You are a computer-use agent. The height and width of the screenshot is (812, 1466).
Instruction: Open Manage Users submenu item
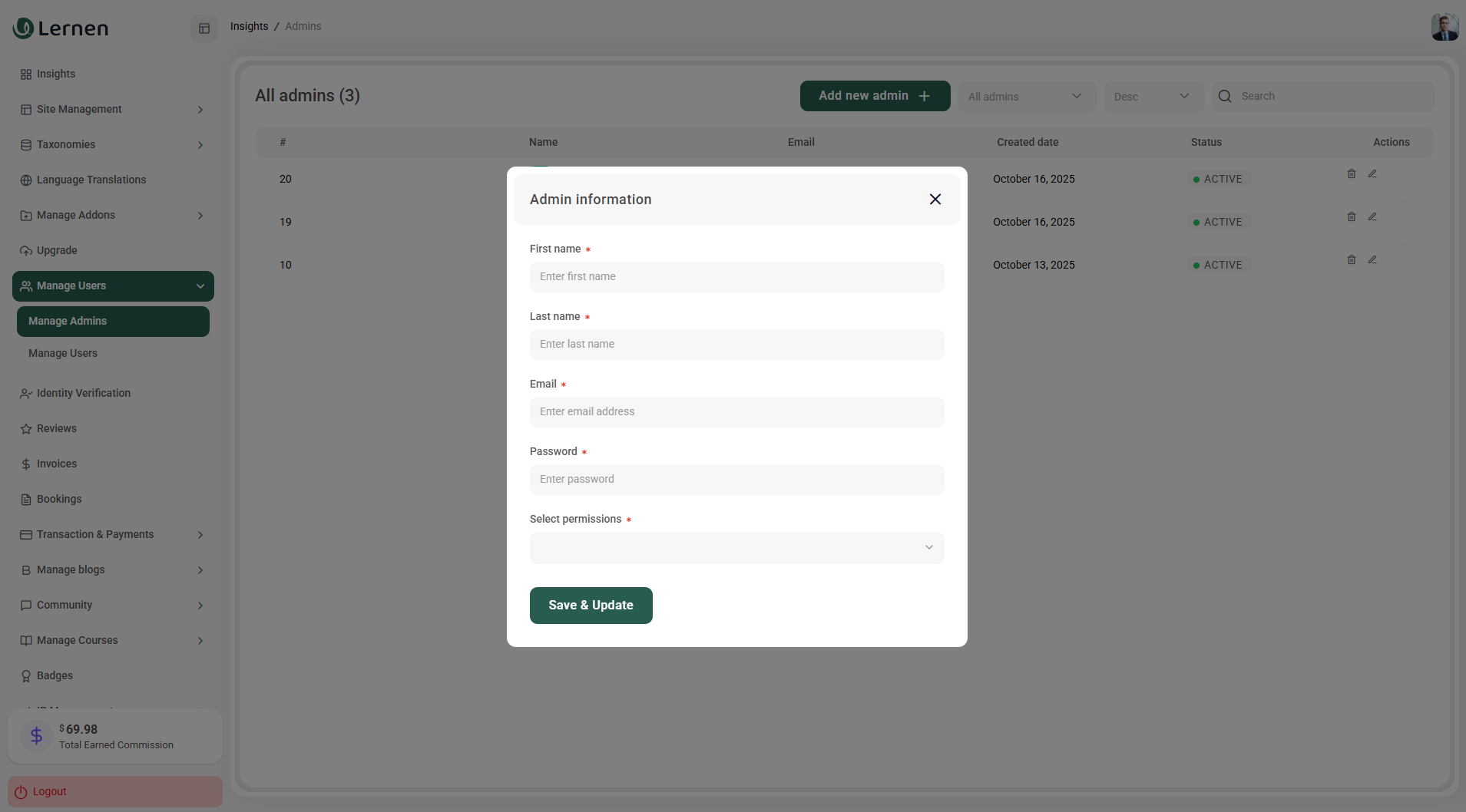63,354
